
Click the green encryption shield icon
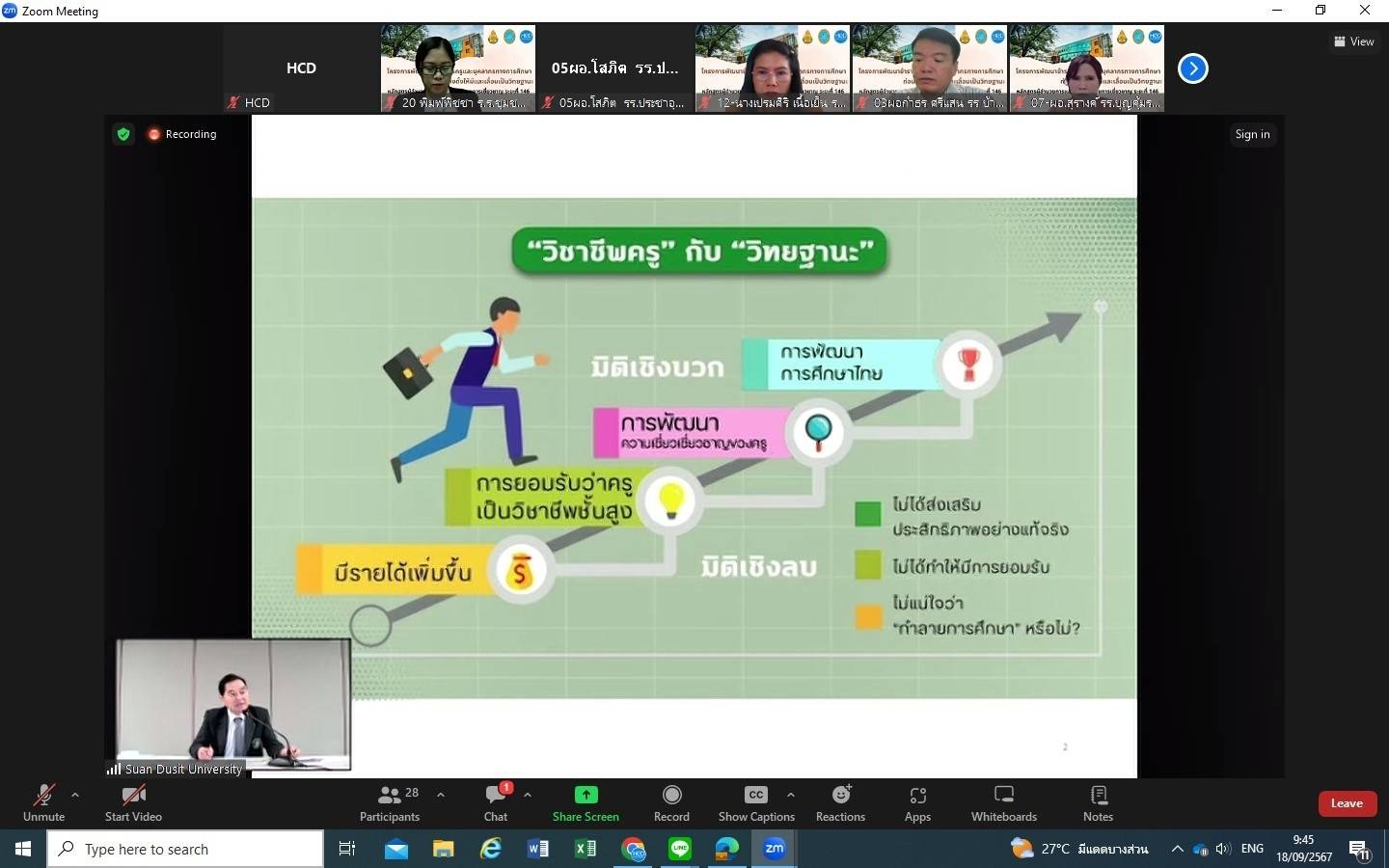(x=123, y=134)
